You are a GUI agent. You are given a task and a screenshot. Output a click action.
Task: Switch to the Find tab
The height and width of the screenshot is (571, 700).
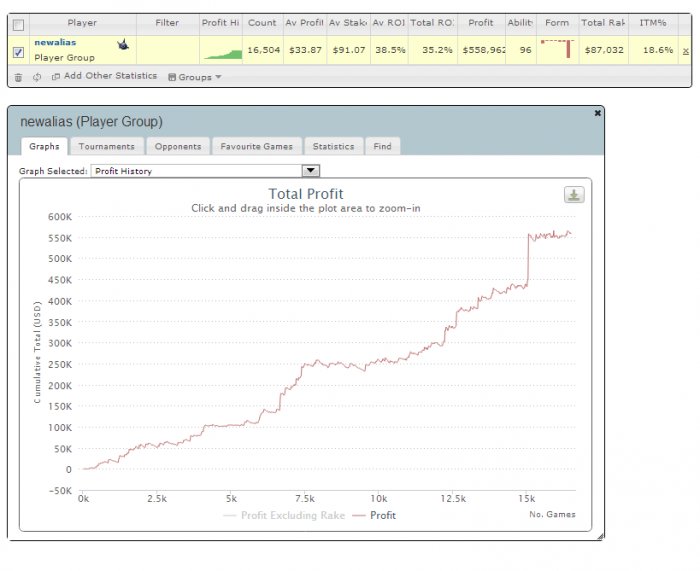click(x=383, y=146)
